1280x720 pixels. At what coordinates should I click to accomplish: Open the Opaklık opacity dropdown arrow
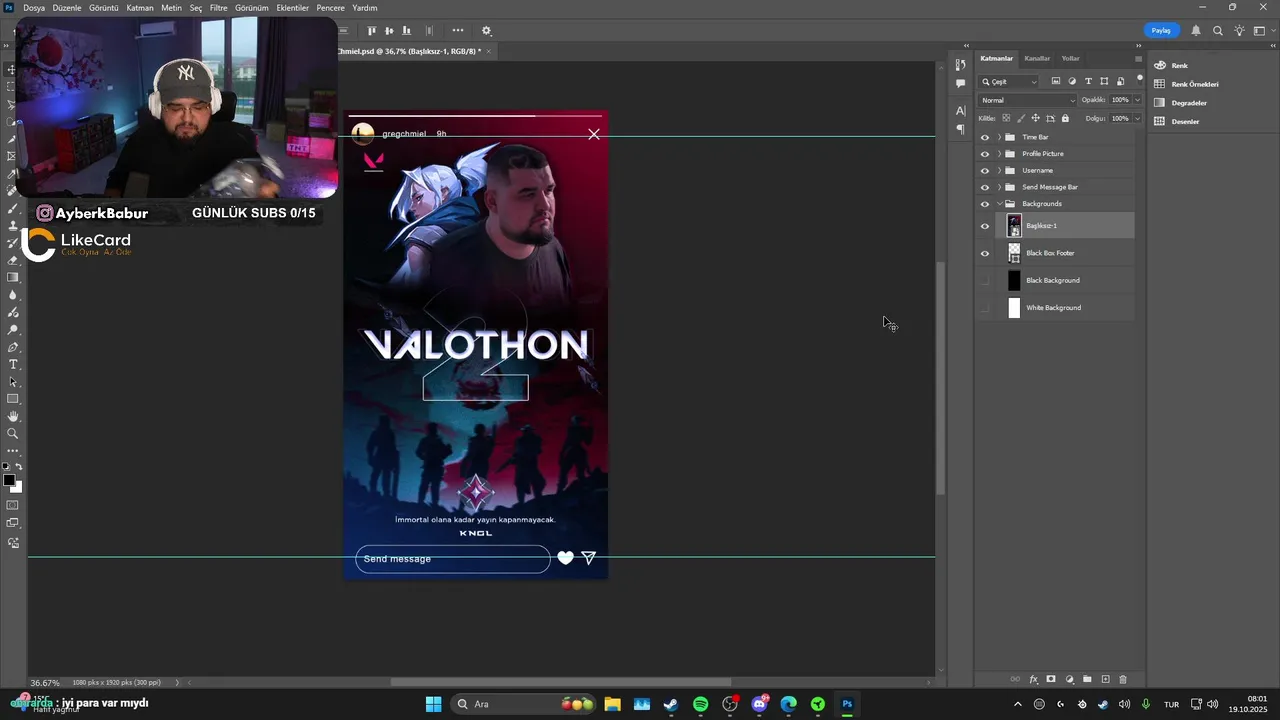1137,100
